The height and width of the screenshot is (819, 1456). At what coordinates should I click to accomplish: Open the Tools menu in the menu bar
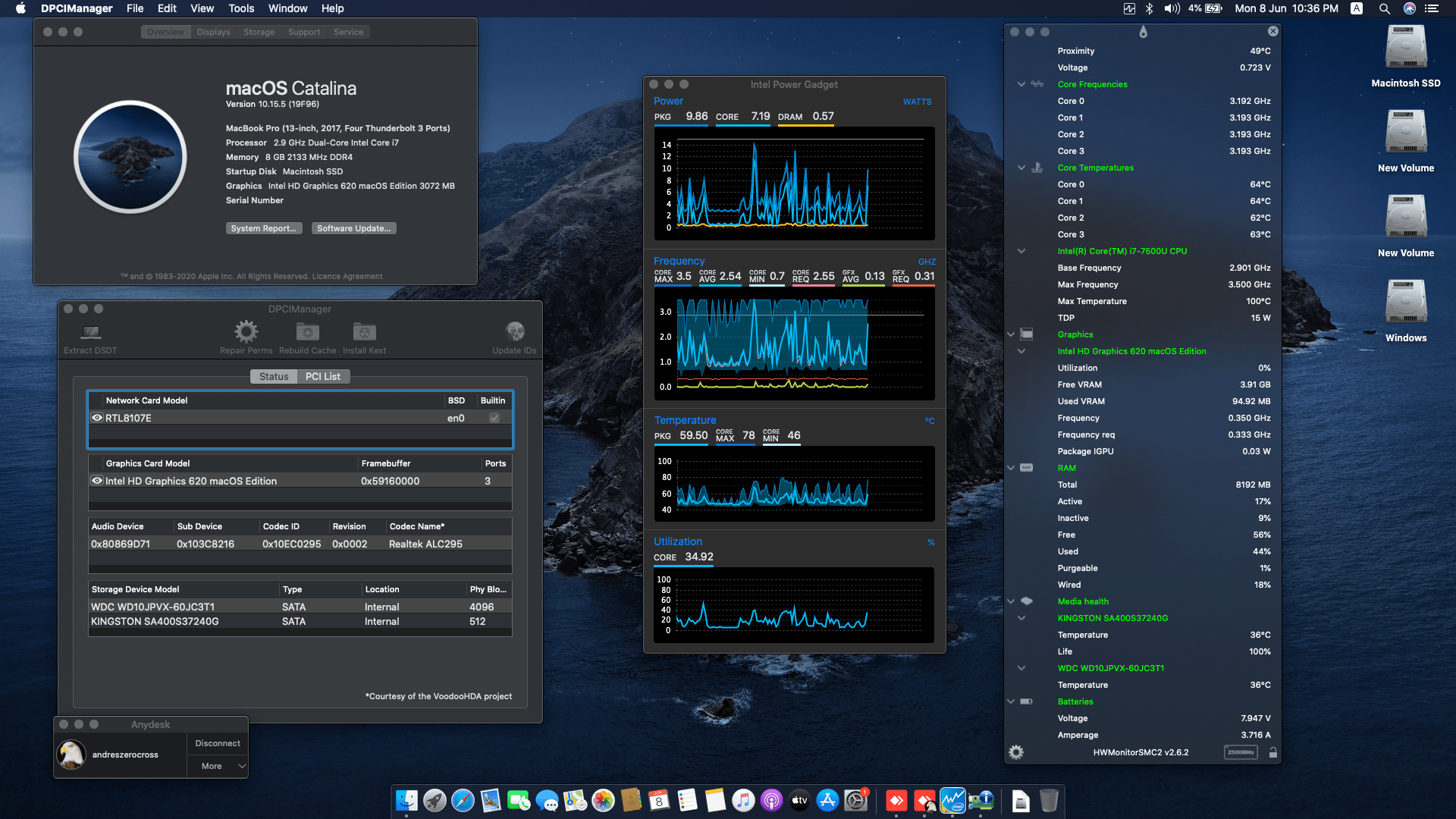tap(240, 8)
